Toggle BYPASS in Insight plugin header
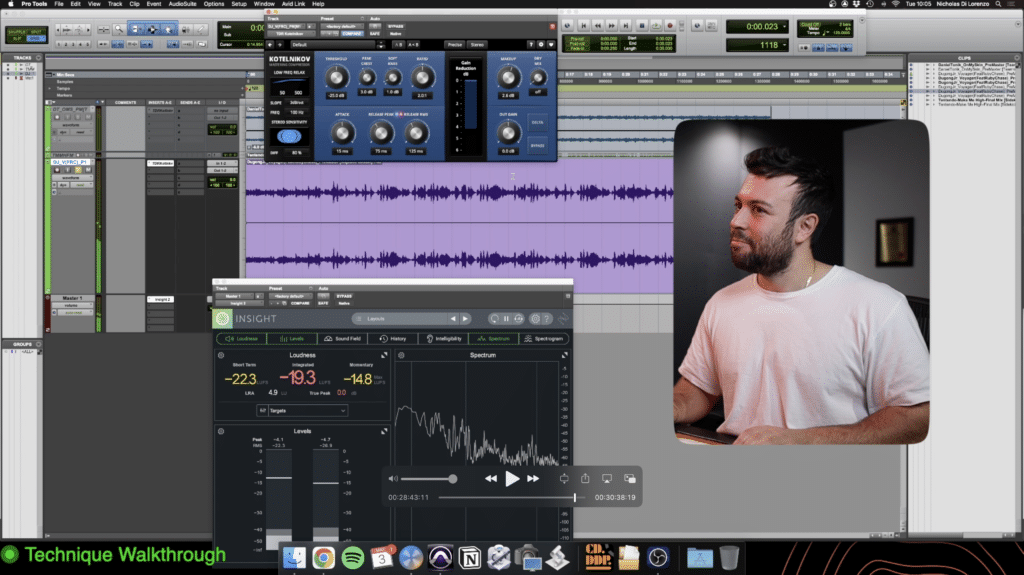Image resolution: width=1024 pixels, height=575 pixels. pyautogui.click(x=344, y=296)
